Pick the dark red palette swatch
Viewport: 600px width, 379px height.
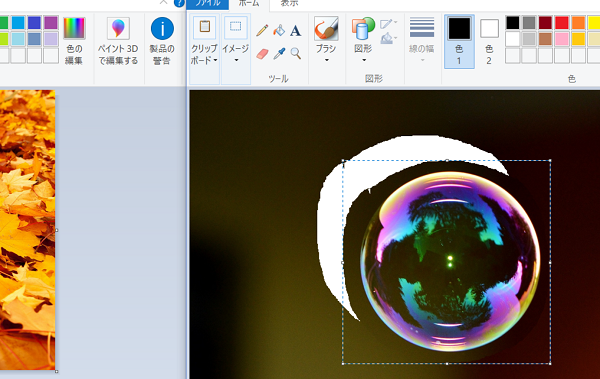(x=546, y=23)
